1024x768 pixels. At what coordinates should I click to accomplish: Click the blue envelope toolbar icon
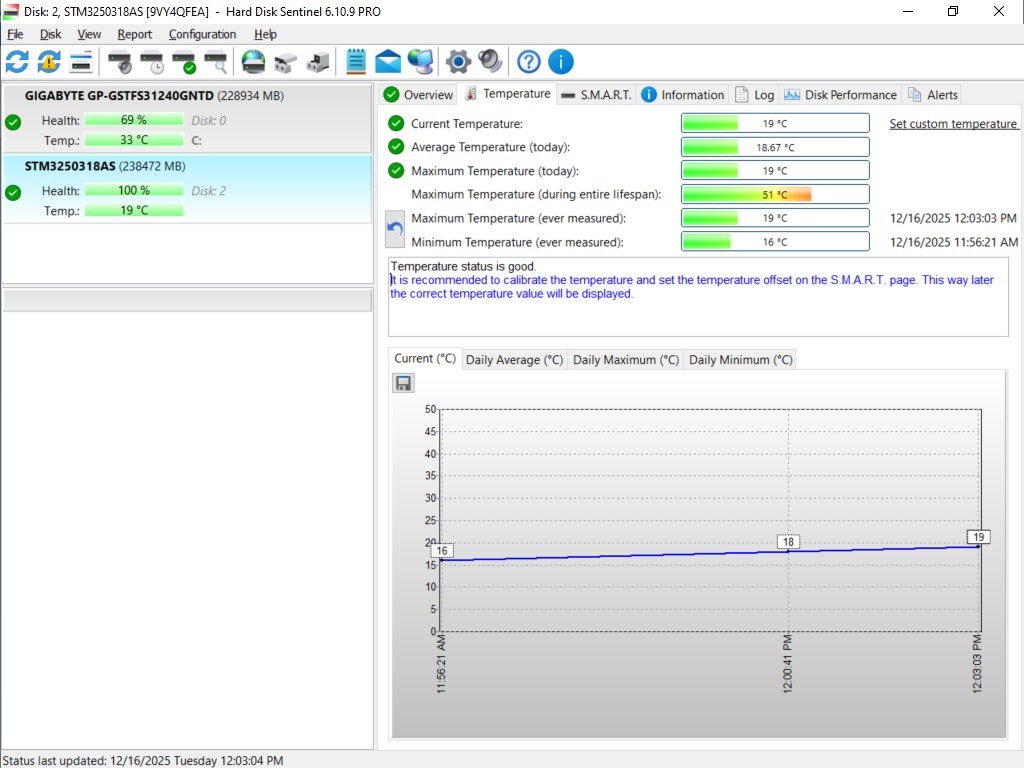pos(388,62)
